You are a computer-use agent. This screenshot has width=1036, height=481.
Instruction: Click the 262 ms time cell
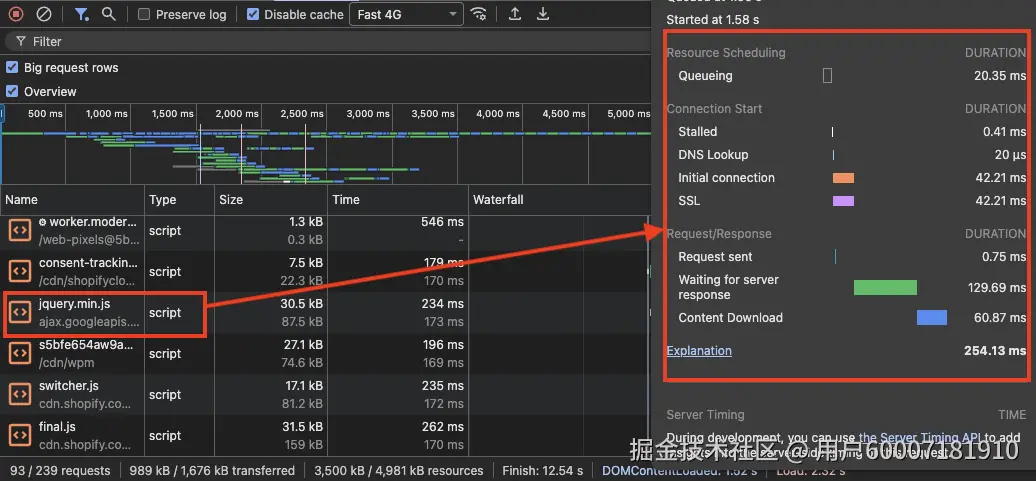tap(443, 427)
